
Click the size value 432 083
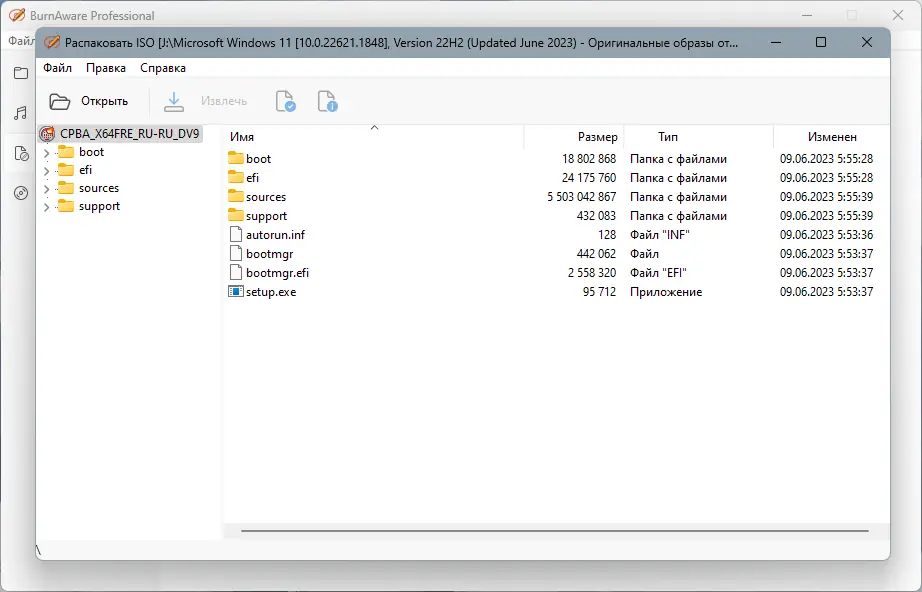[x=596, y=216]
